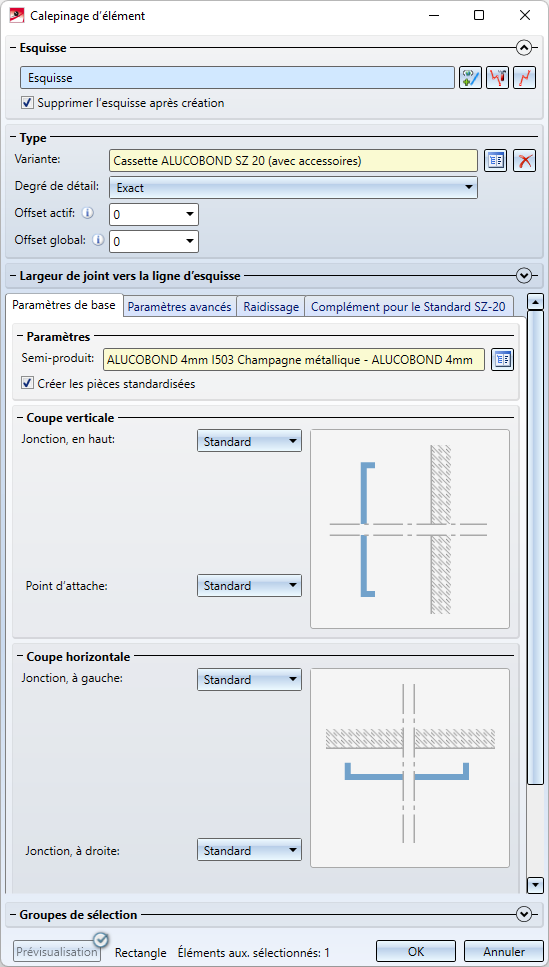Open the Semi-produit catalog icon

pos(503,360)
